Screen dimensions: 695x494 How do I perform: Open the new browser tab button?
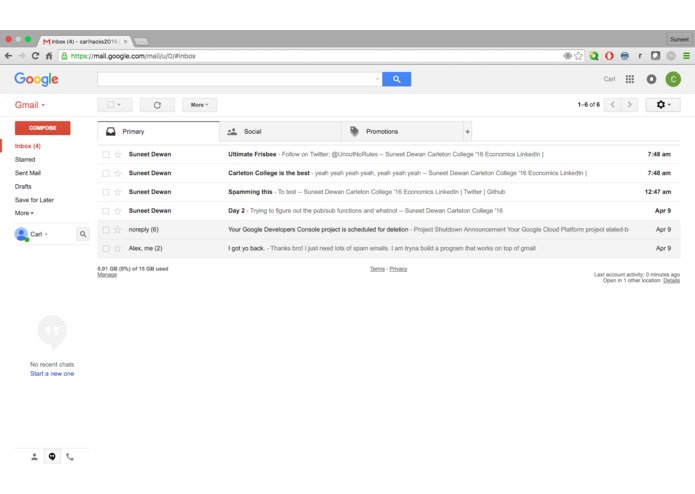[141, 42]
